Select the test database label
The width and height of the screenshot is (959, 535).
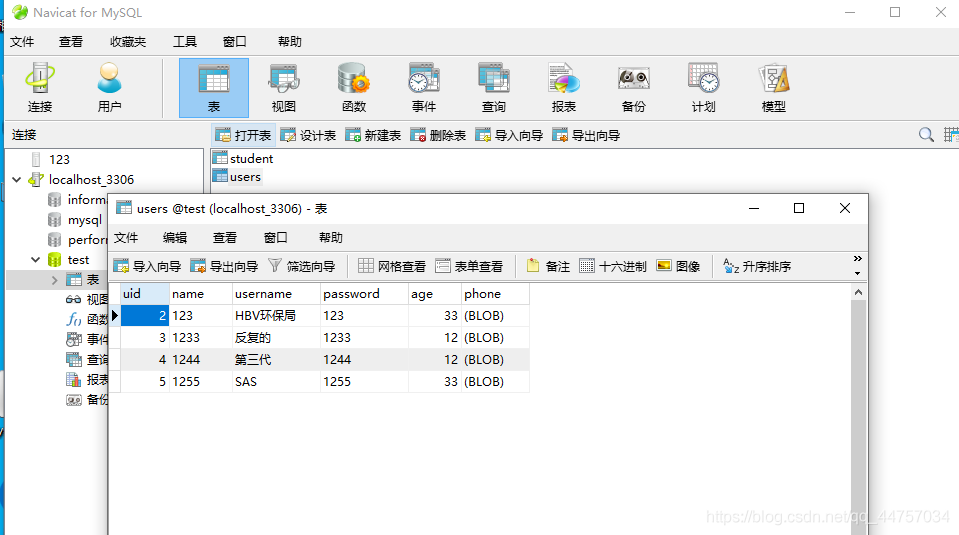coord(78,260)
